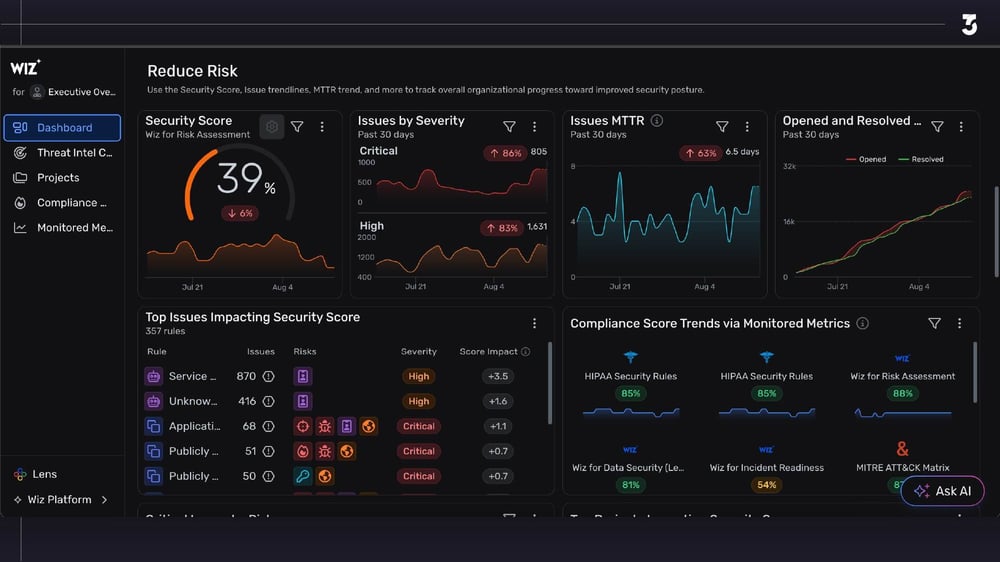This screenshot has height=562, width=1000.
Task: Click the +1.6 score impact value
Action: pos(498,401)
